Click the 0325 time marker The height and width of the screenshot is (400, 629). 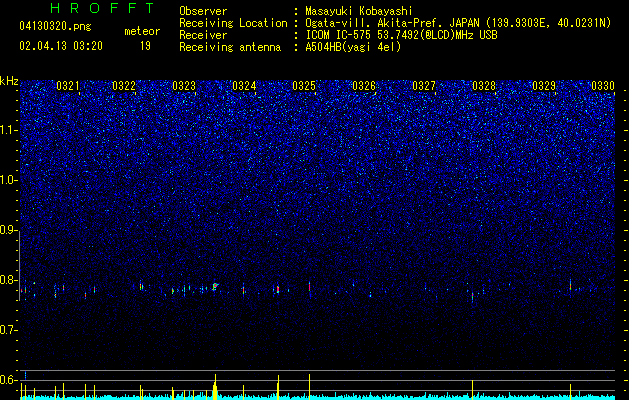click(304, 86)
